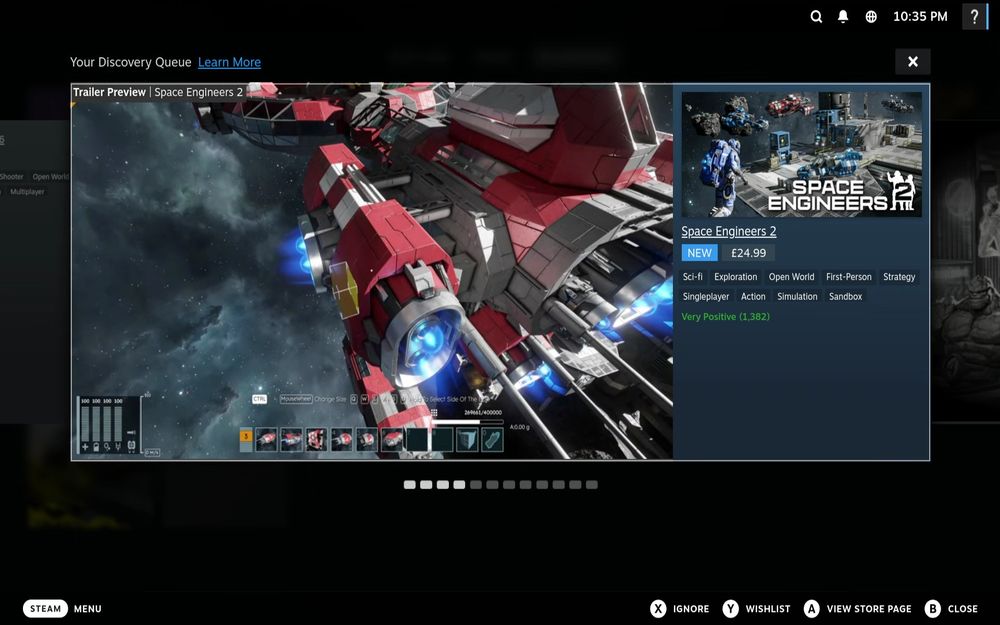Select the Simulation tag

point(797,297)
